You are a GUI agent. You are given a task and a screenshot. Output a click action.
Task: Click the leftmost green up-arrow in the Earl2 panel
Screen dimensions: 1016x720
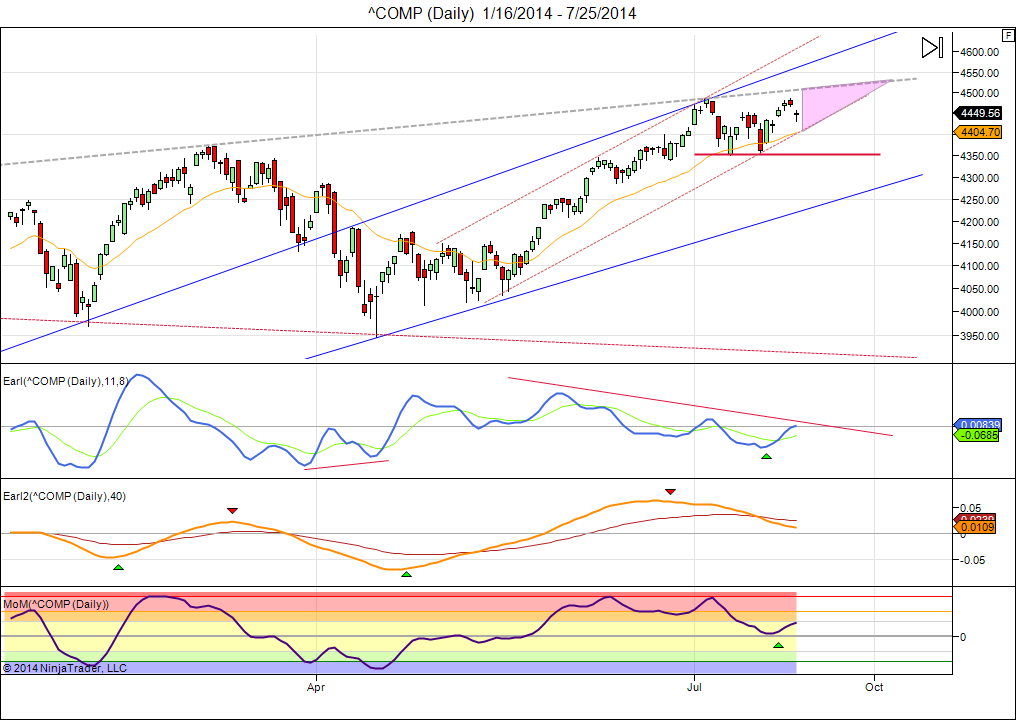coord(118,567)
